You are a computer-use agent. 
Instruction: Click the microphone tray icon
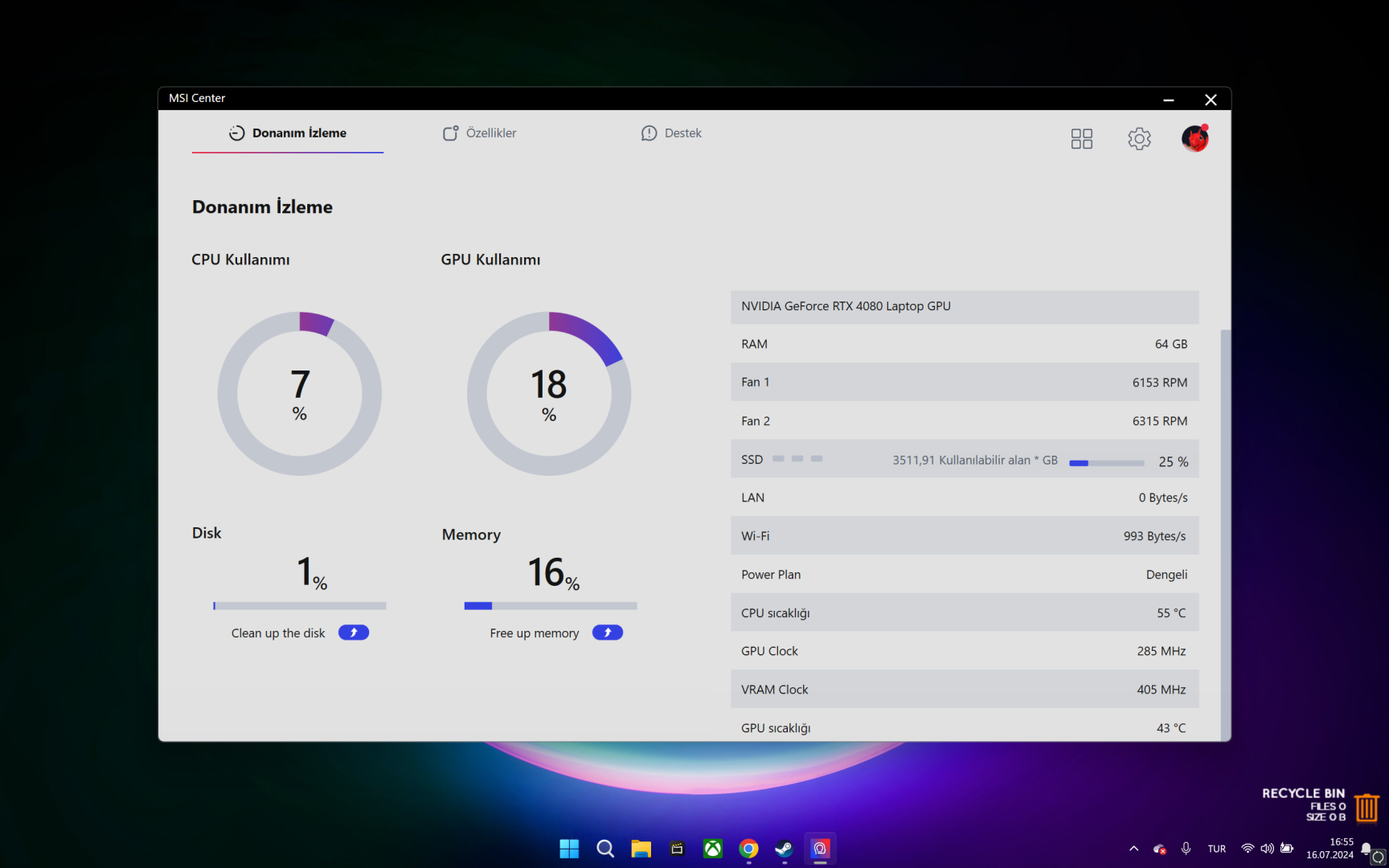[x=1186, y=849]
